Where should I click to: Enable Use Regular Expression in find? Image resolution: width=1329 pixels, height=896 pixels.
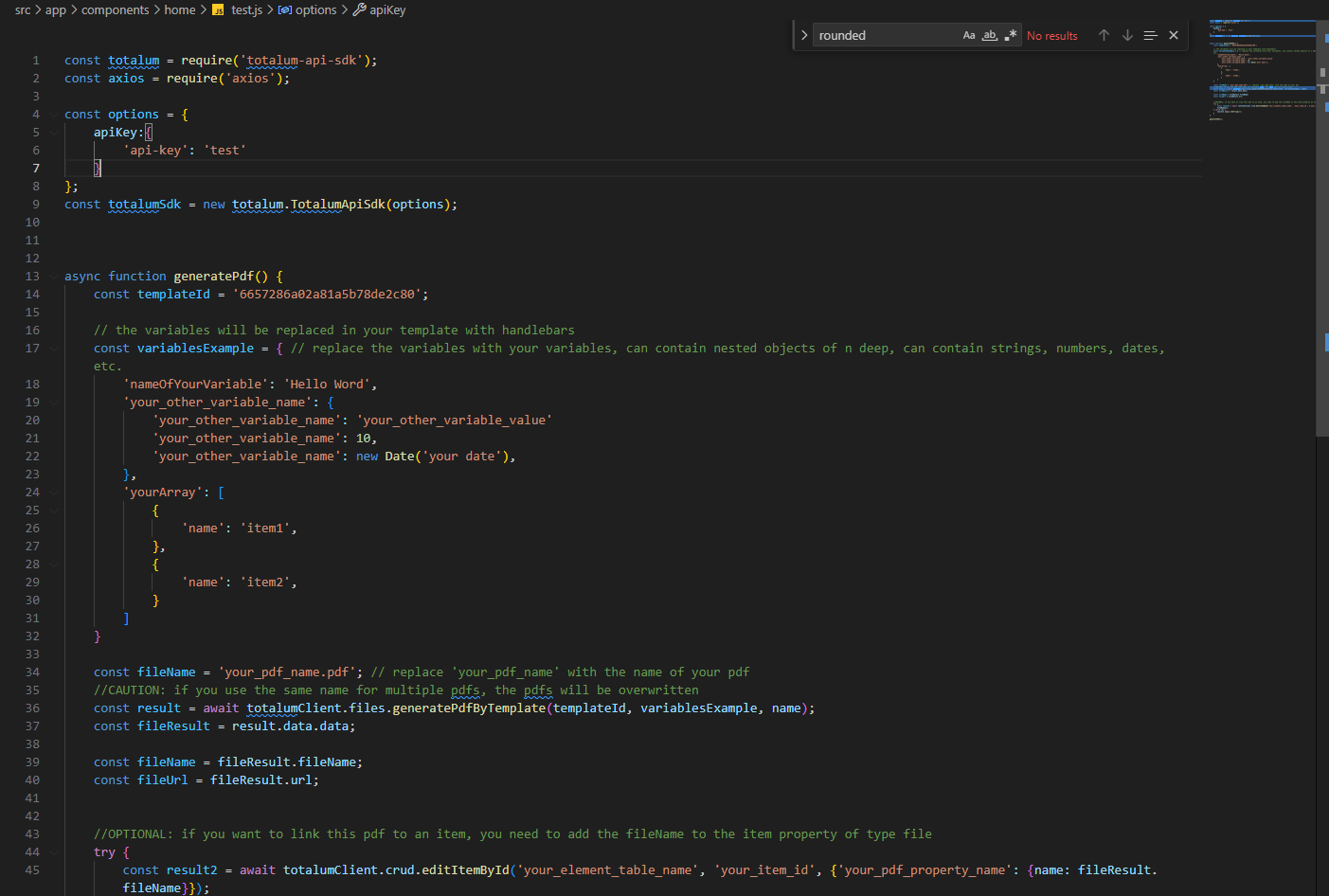[1011, 35]
